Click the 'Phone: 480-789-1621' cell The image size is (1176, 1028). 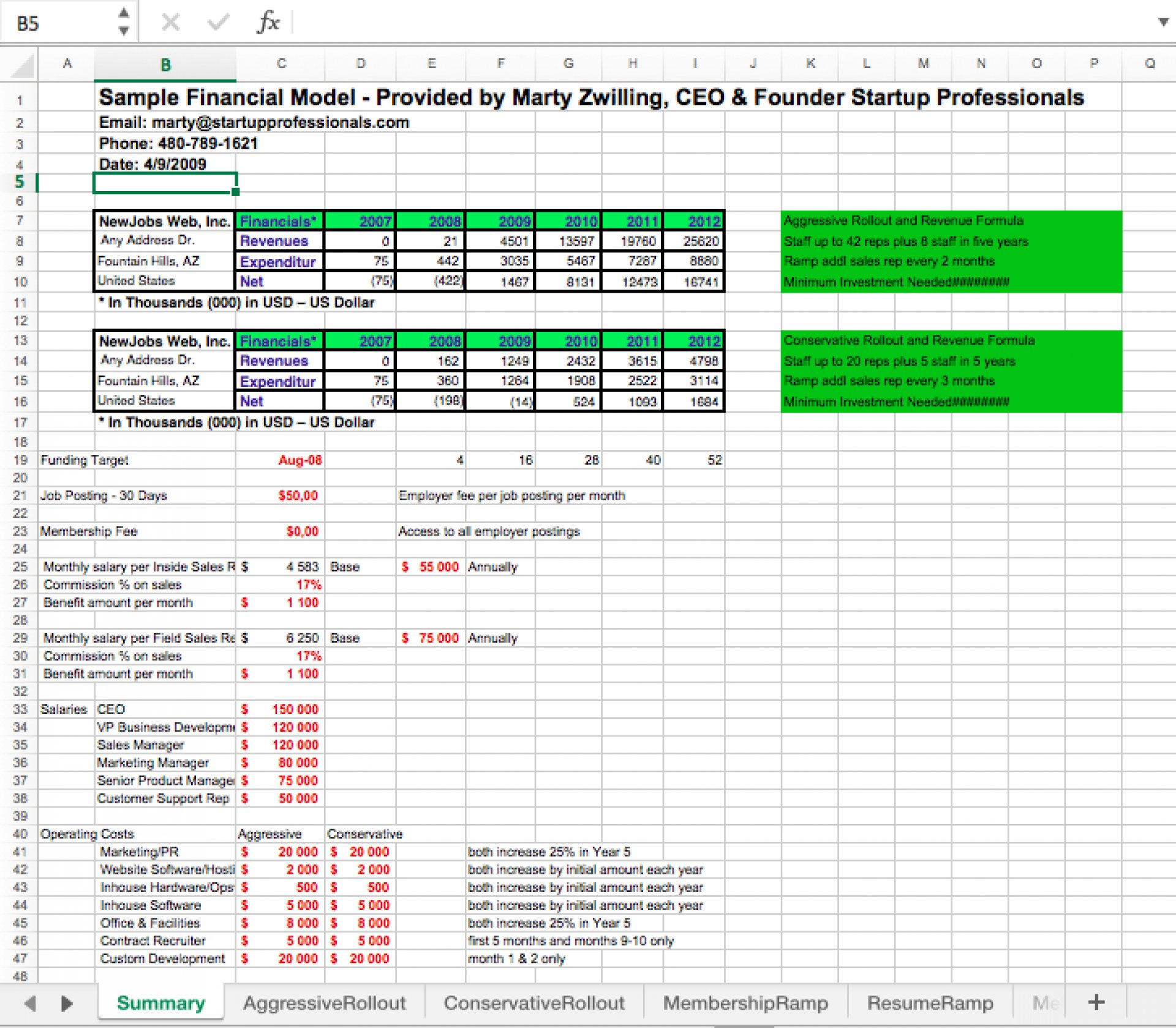pyautogui.click(x=178, y=143)
